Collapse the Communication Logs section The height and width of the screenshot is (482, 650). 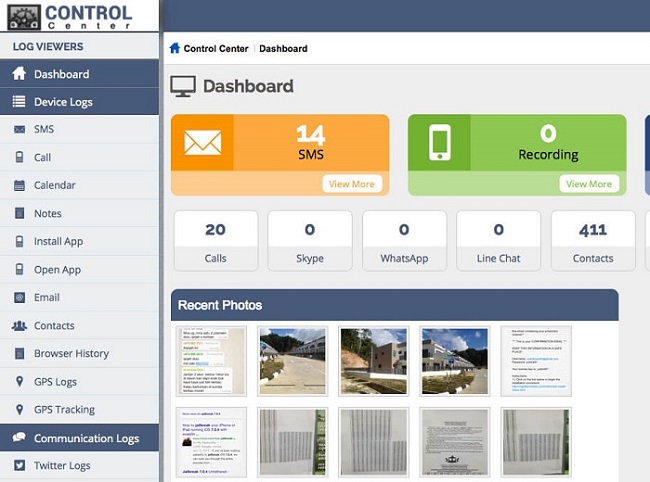pyautogui.click(x=86, y=438)
